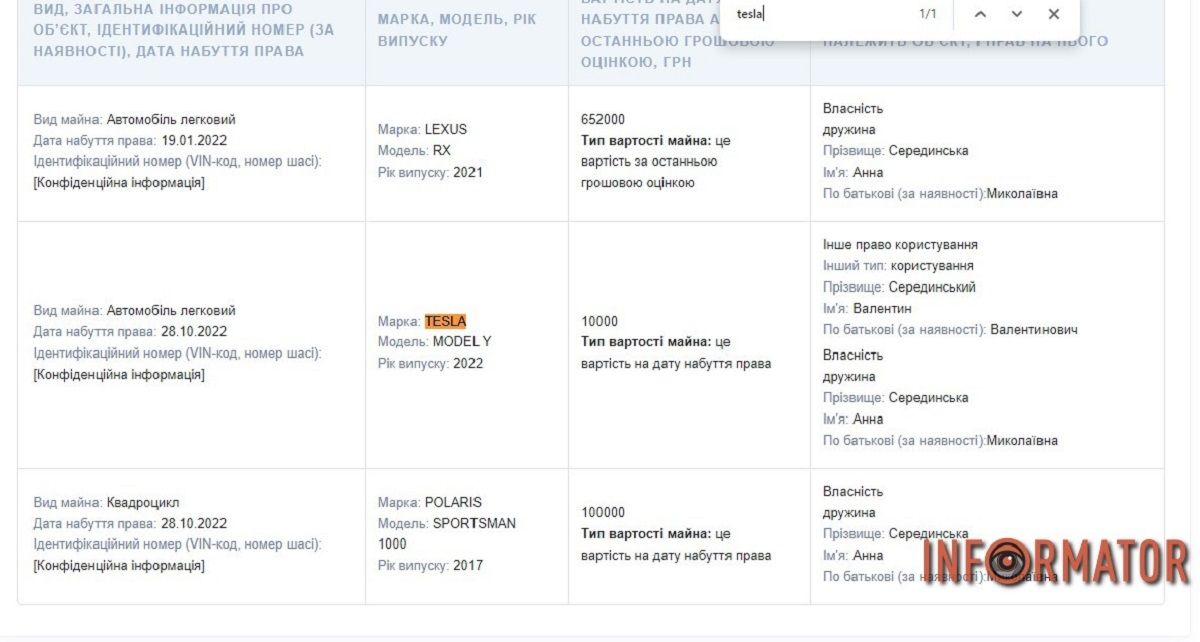
Task: Click 'Вид майна: Квадроцикл' text
Action: 107,502
